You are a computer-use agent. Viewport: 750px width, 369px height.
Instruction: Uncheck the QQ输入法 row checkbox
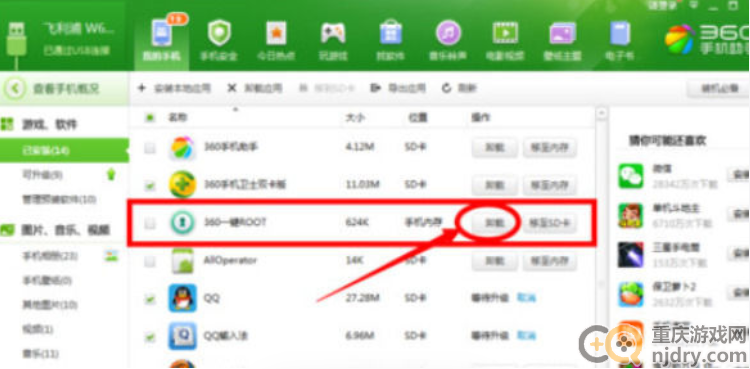(x=150, y=337)
